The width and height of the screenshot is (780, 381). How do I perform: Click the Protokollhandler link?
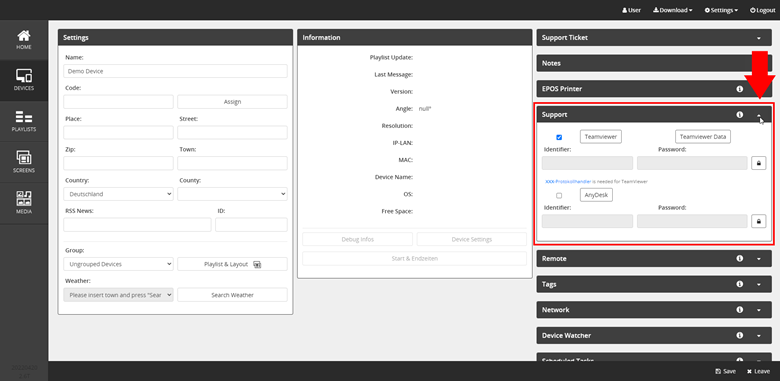tap(568, 182)
